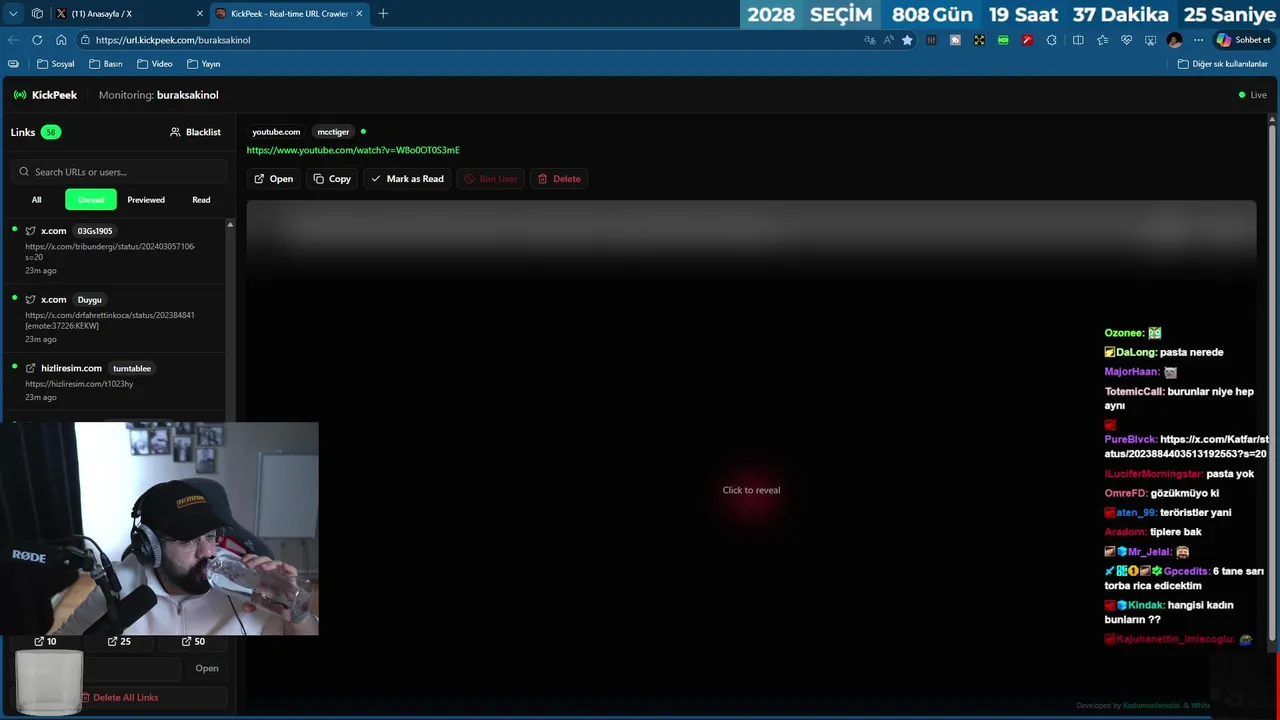The image size is (1280, 720).
Task: Open the x.com link posted by Duygu
Action: tap(115, 319)
